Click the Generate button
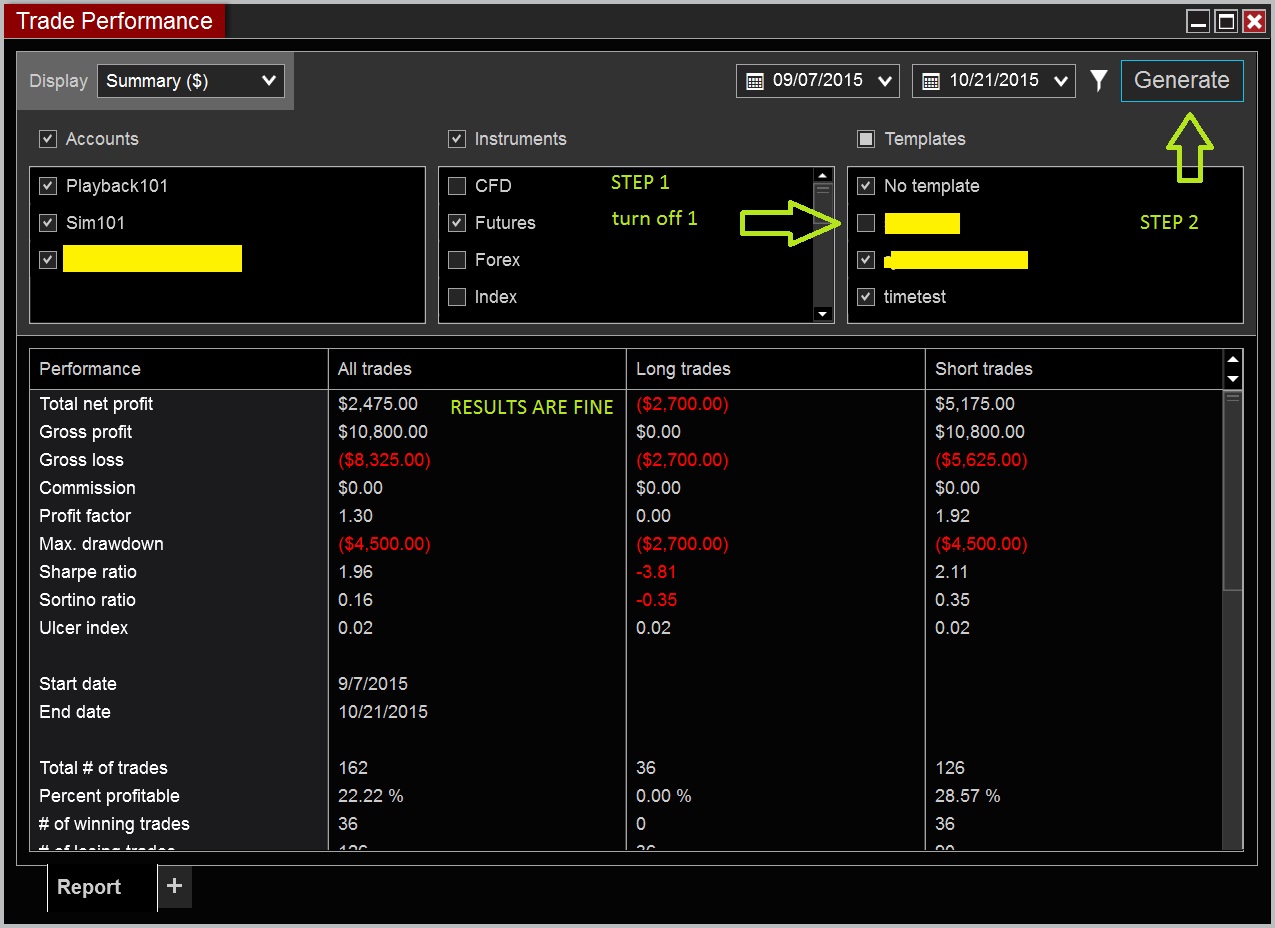This screenshot has width=1275, height=928. (x=1182, y=81)
